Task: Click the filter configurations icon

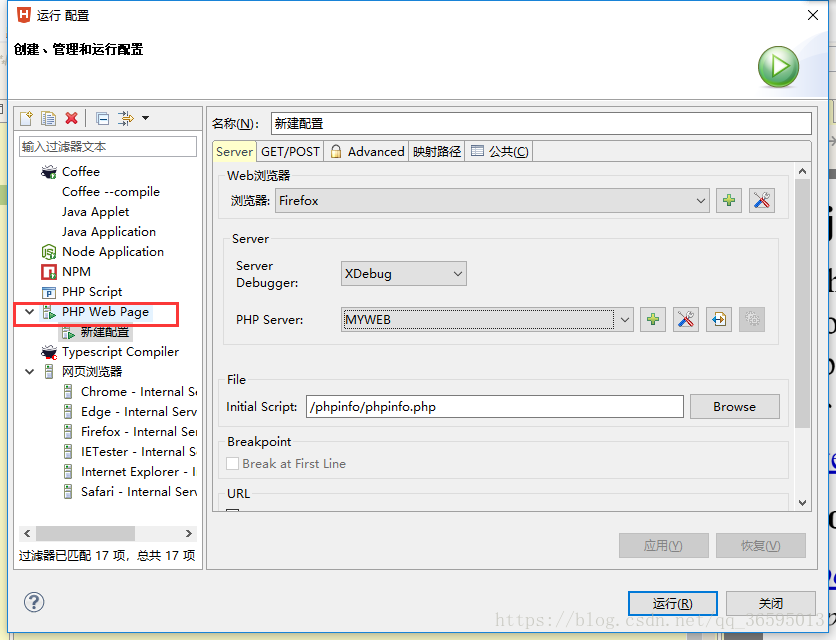Action: [126, 118]
